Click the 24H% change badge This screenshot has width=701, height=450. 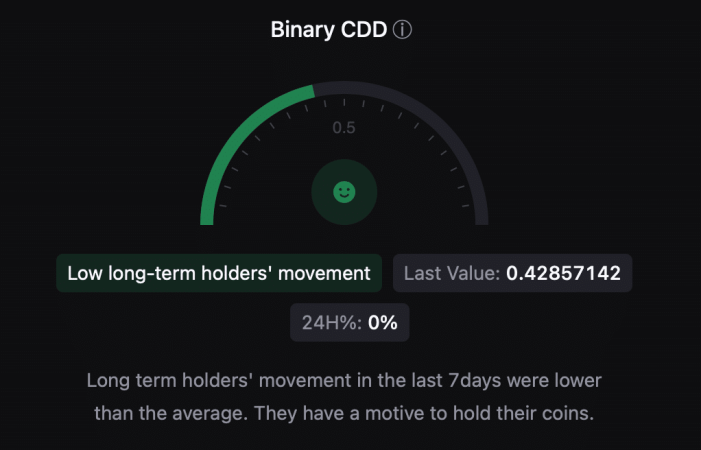pyautogui.click(x=350, y=322)
